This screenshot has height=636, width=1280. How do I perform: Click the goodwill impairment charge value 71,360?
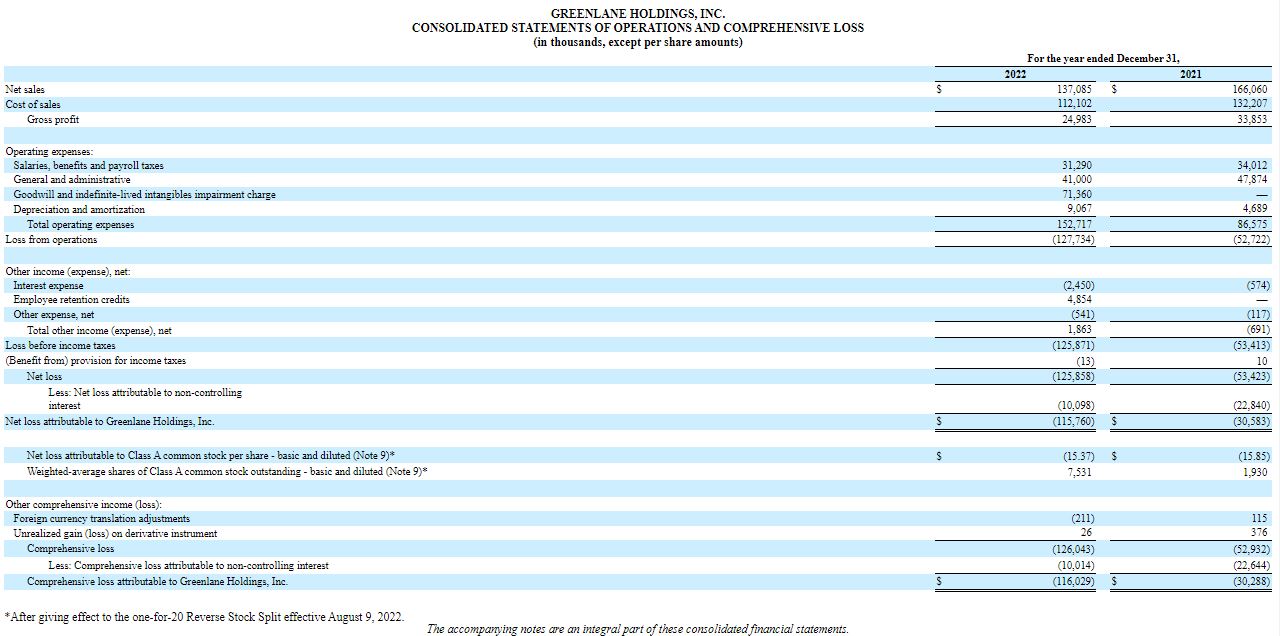[x=1077, y=195]
